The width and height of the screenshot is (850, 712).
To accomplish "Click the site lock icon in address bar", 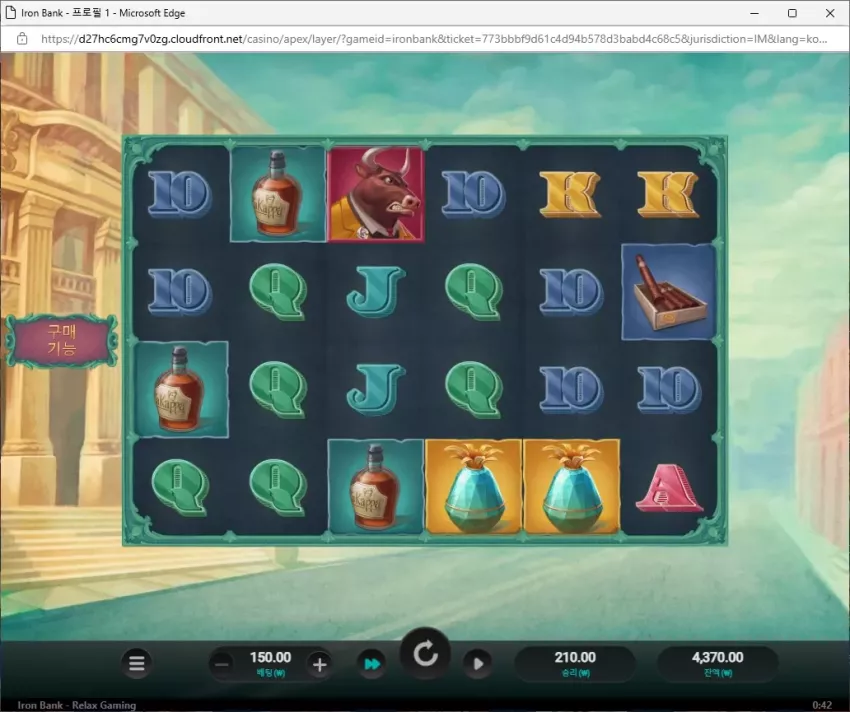I will point(22,39).
